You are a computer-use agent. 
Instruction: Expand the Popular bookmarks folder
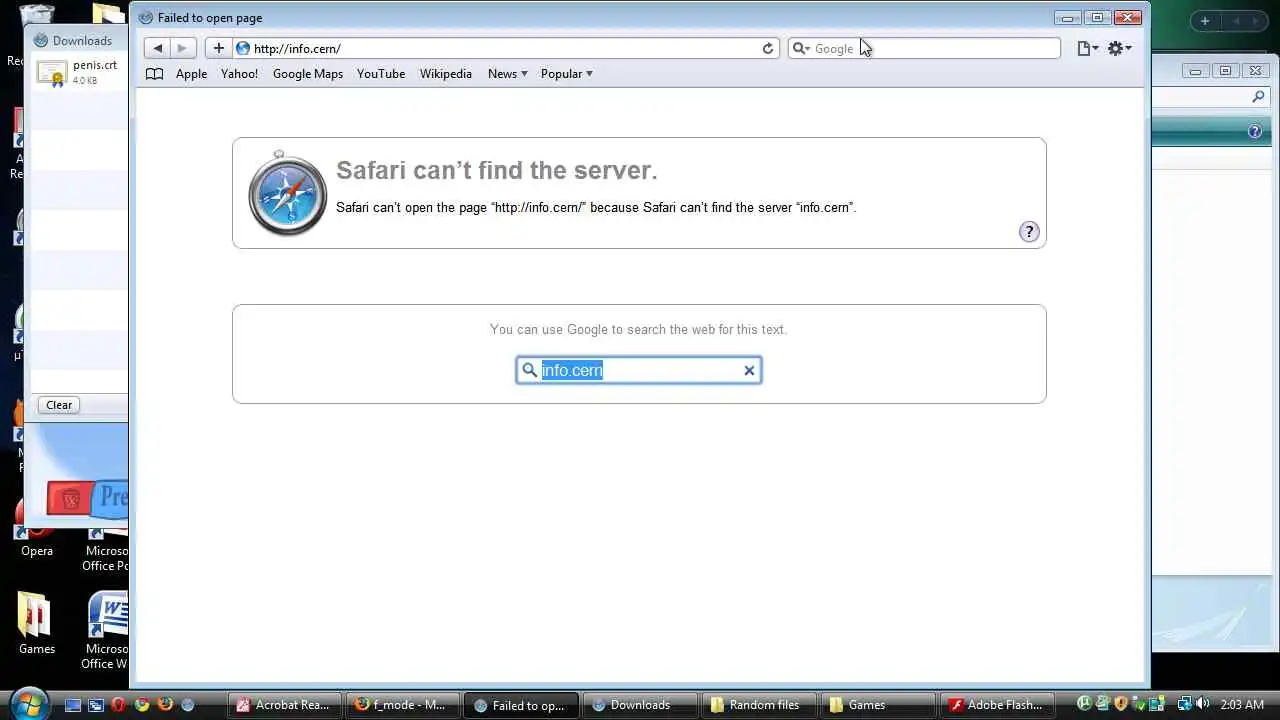(567, 74)
